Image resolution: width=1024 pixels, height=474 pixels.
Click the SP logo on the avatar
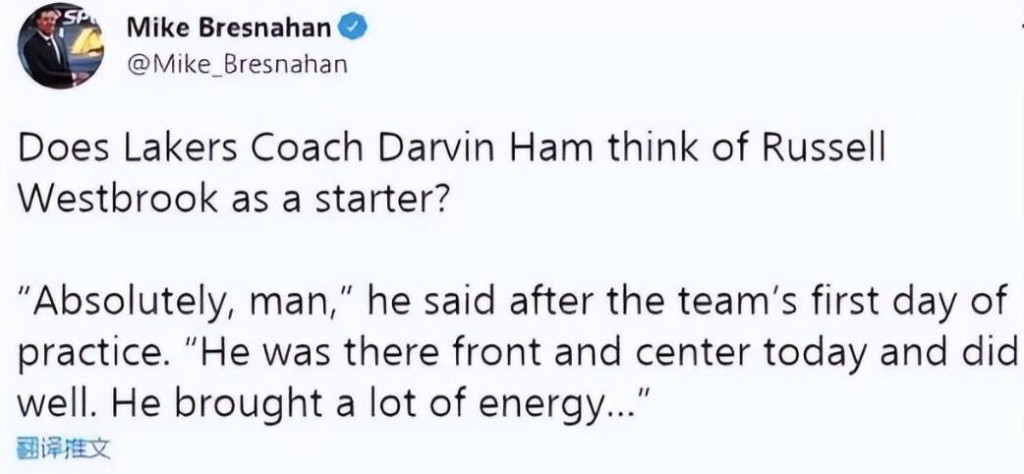70,14
